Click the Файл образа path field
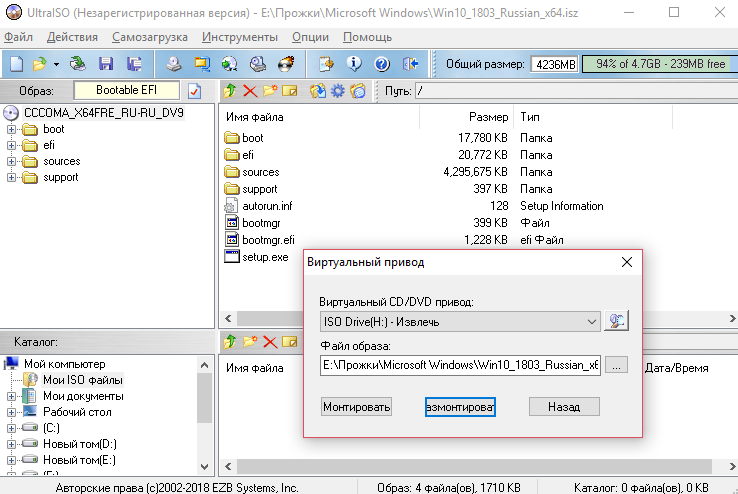This screenshot has width=738, height=494. click(460, 365)
